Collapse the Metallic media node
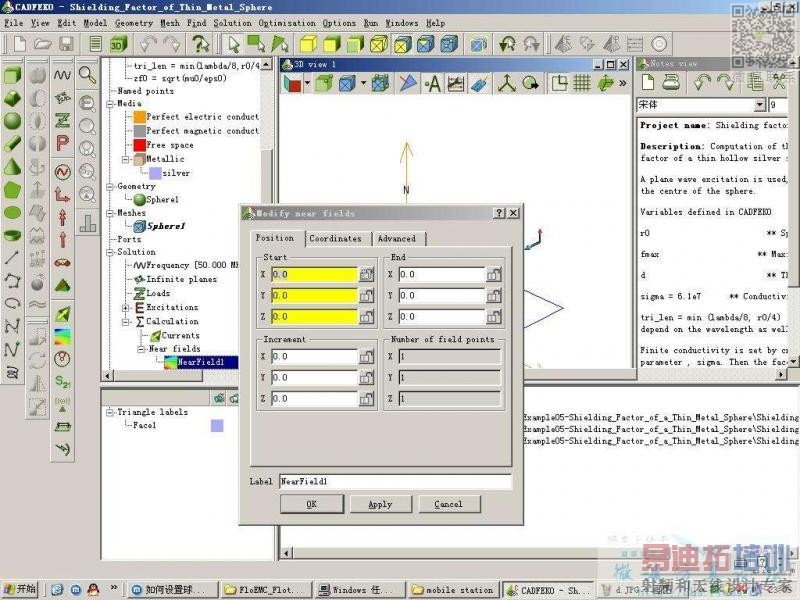 click(x=126, y=159)
